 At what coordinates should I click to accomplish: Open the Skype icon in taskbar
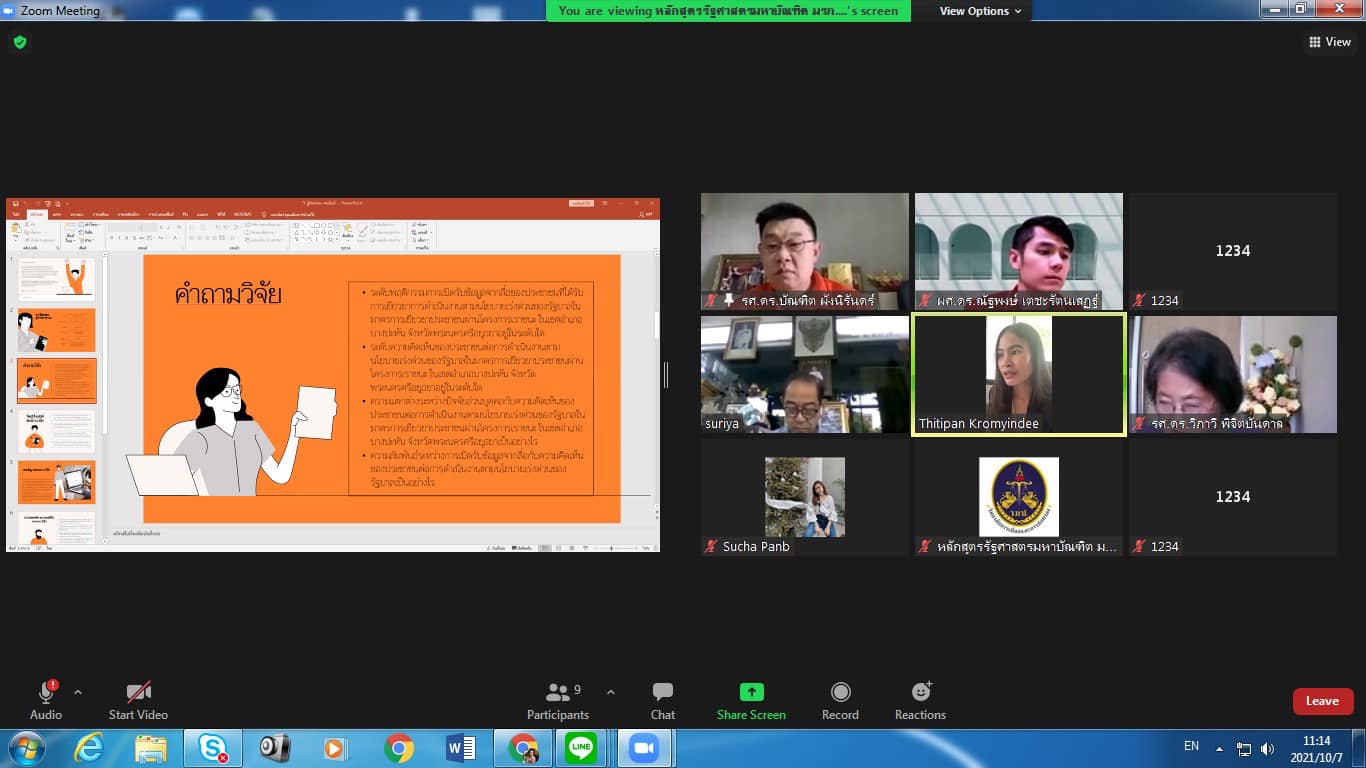tap(212, 748)
